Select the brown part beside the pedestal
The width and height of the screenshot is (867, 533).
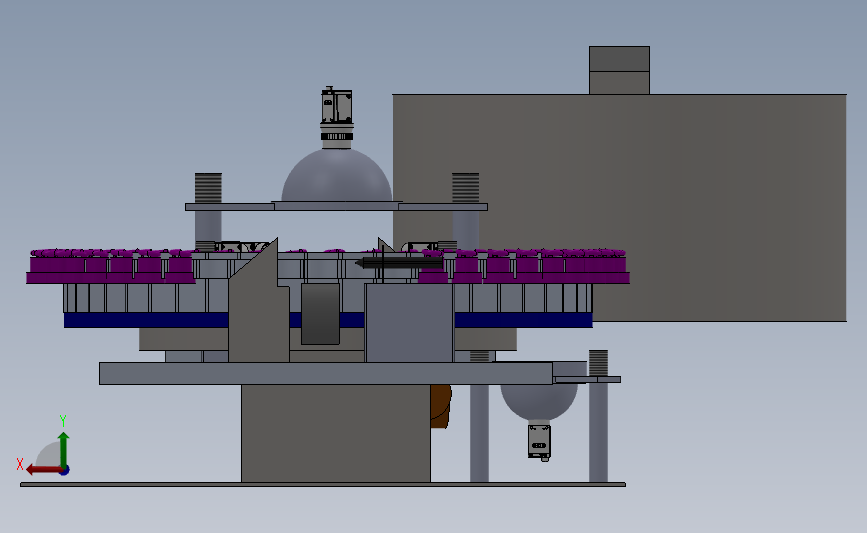[x=441, y=406]
